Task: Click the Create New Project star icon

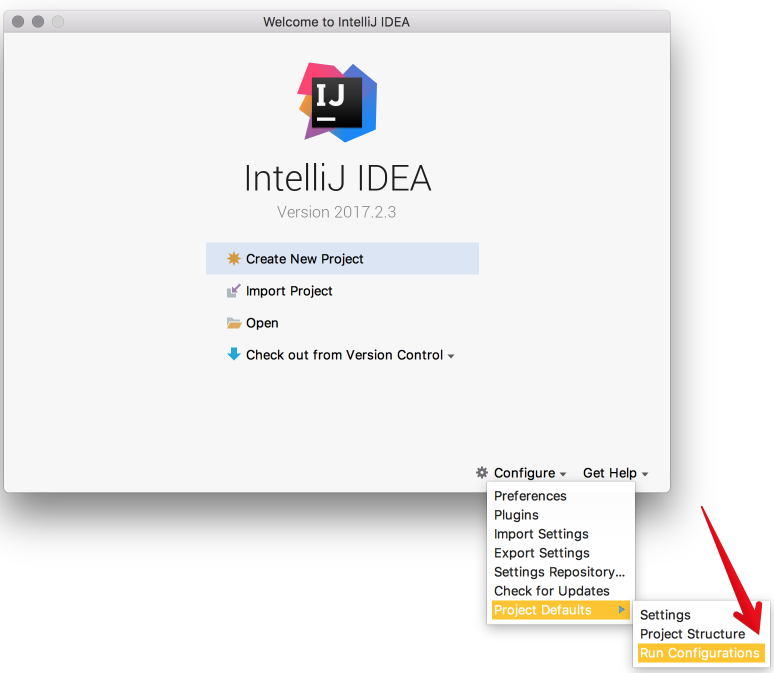Action: (x=233, y=259)
